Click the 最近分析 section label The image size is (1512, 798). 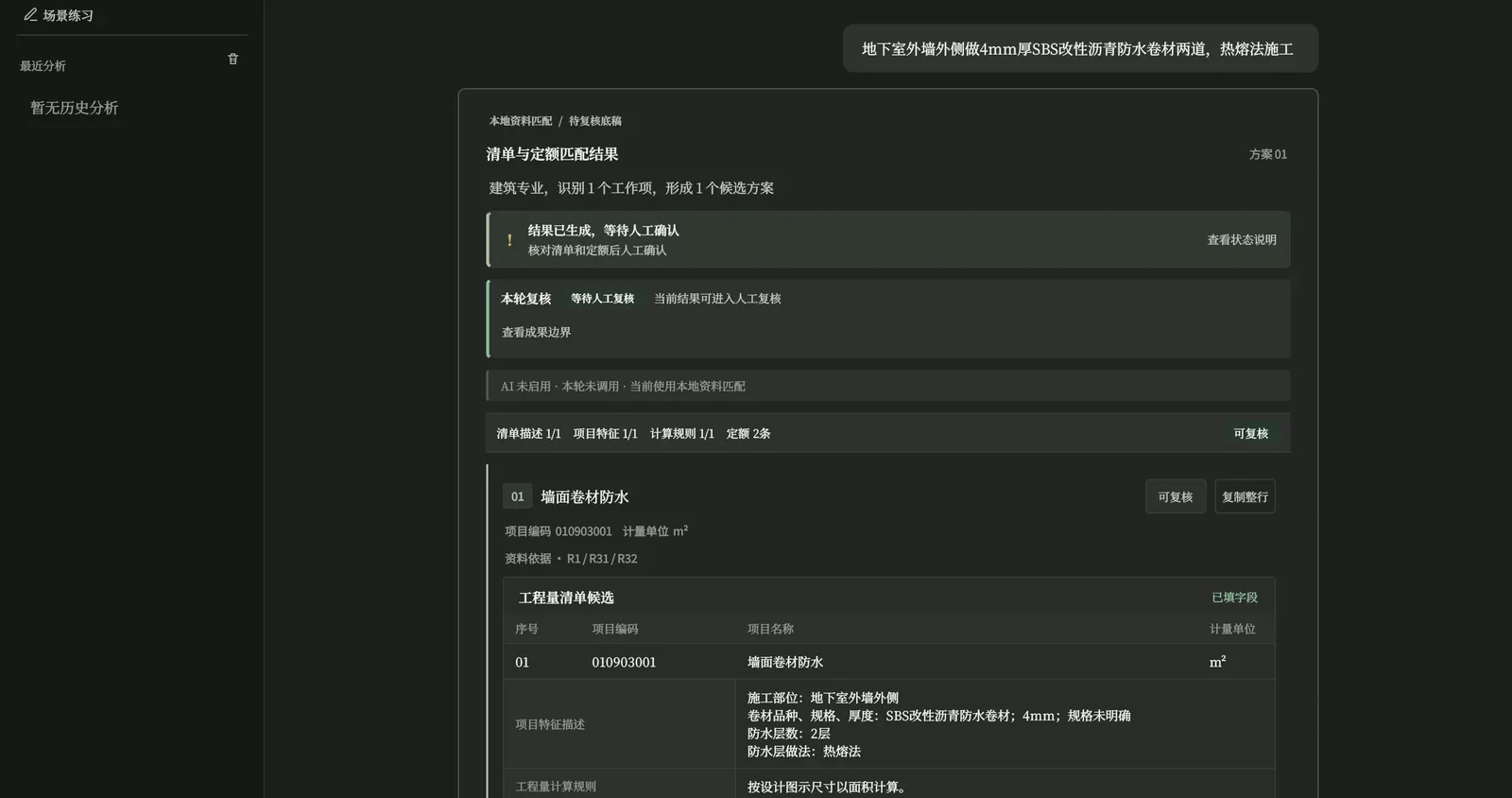[43, 66]
